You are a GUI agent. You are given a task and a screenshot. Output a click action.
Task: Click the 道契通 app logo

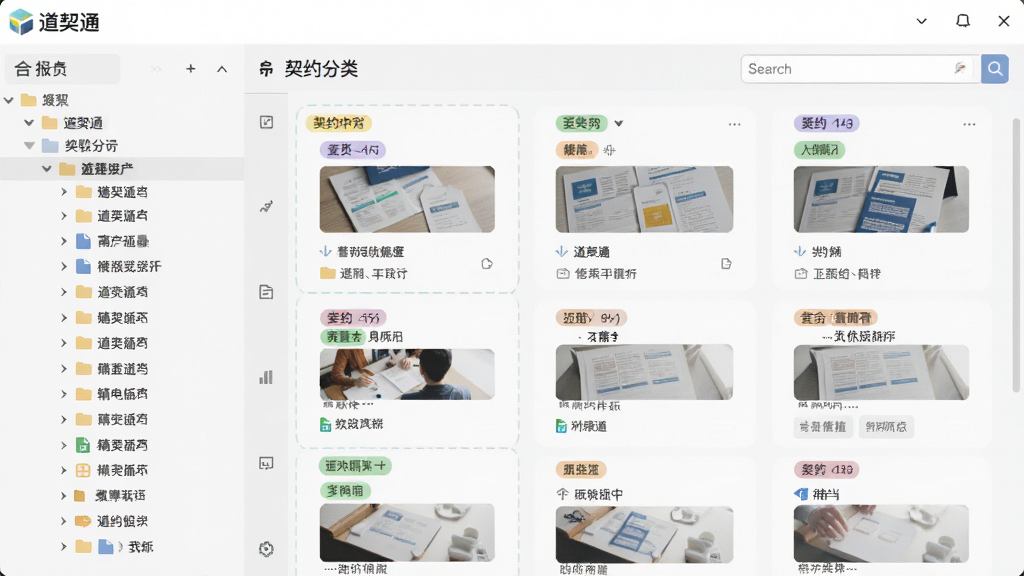click(21, 22)
